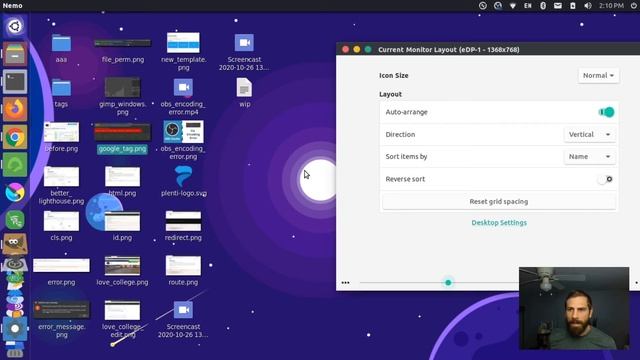Screen dimensions: 640x360
Task: Select love_college_edit.png file icon
Action: [122, 310]
